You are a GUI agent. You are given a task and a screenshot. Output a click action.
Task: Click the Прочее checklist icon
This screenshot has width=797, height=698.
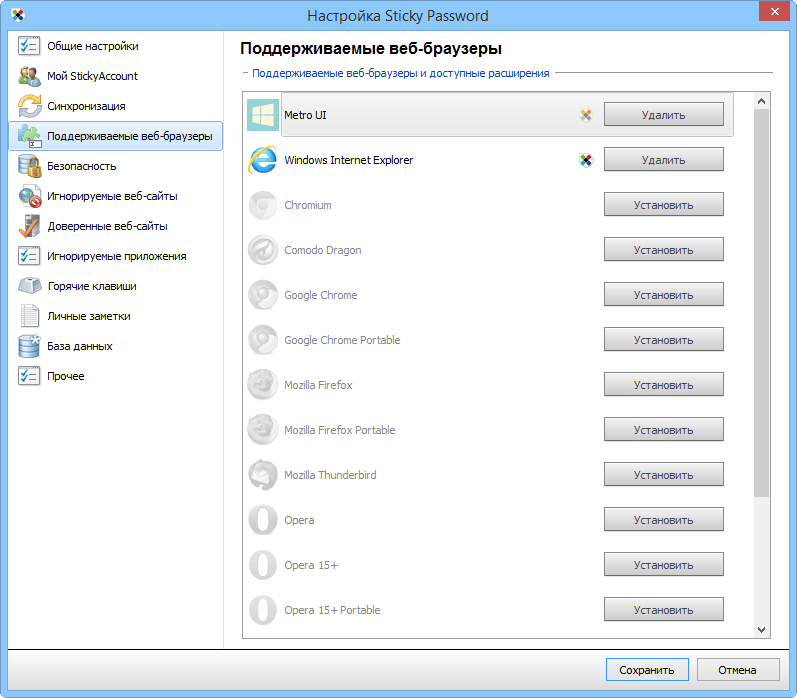(x=29, y=376)
